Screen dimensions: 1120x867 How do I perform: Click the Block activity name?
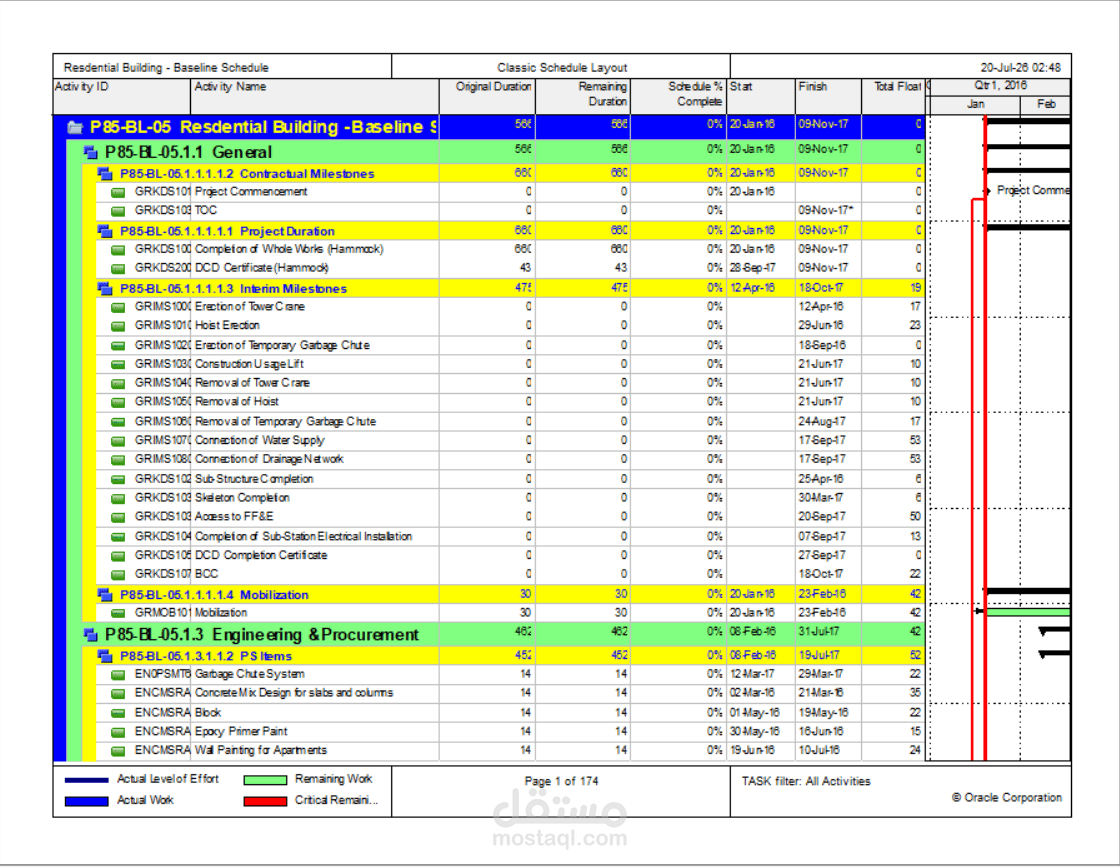208,713
